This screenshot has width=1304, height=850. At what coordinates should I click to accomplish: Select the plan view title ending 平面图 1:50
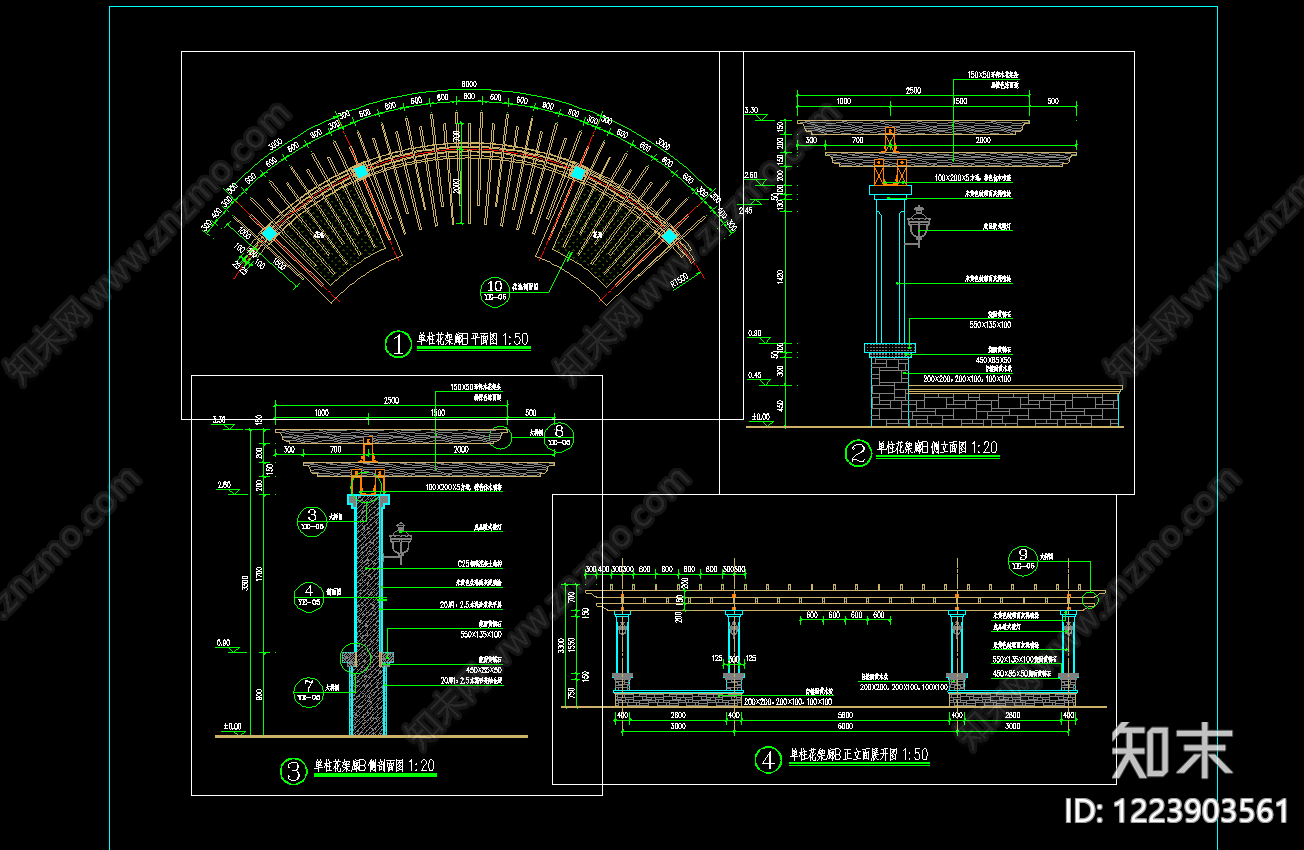[473, 340]
